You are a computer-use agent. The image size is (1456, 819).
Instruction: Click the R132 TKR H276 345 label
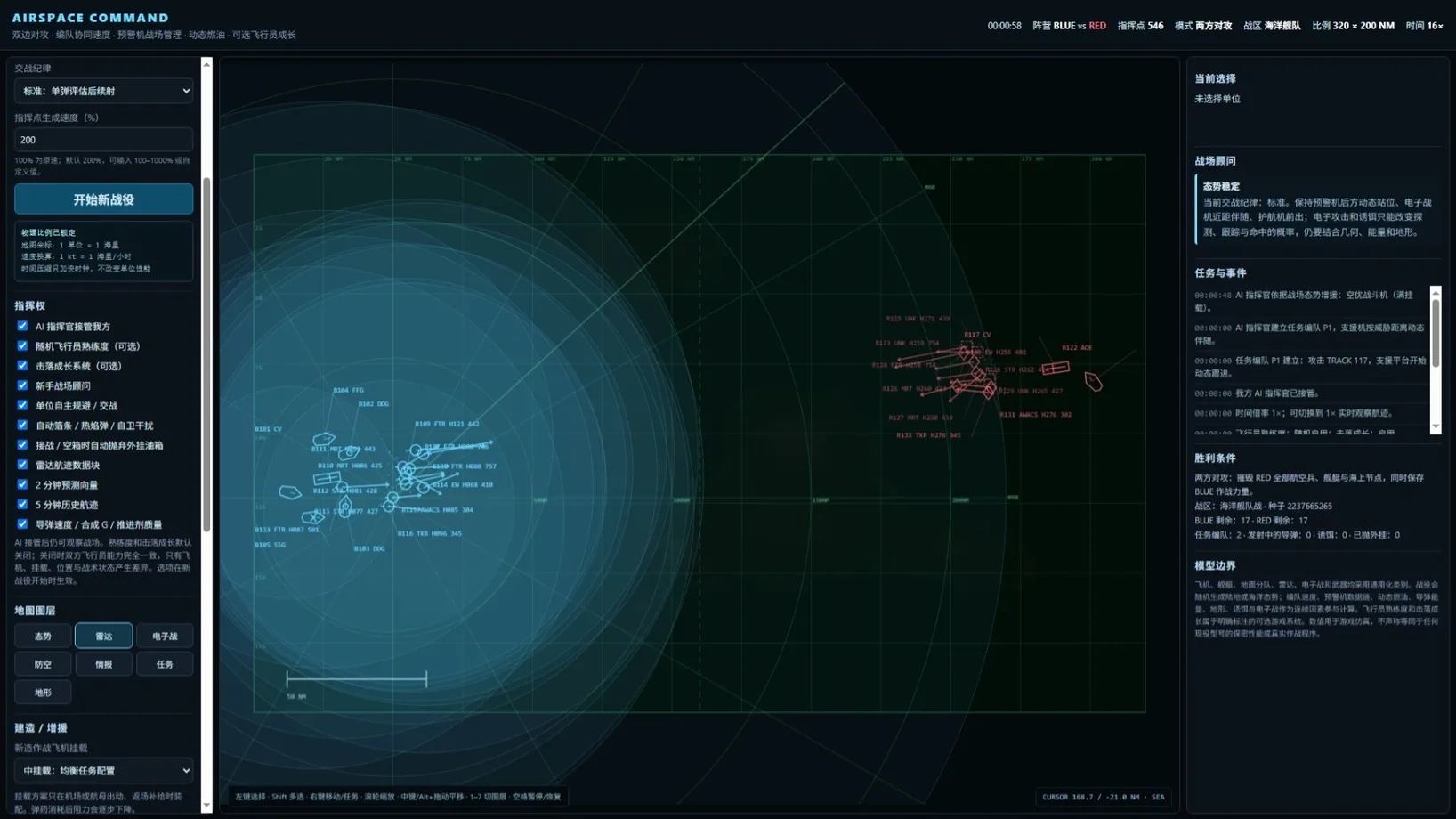pos(928,435)
